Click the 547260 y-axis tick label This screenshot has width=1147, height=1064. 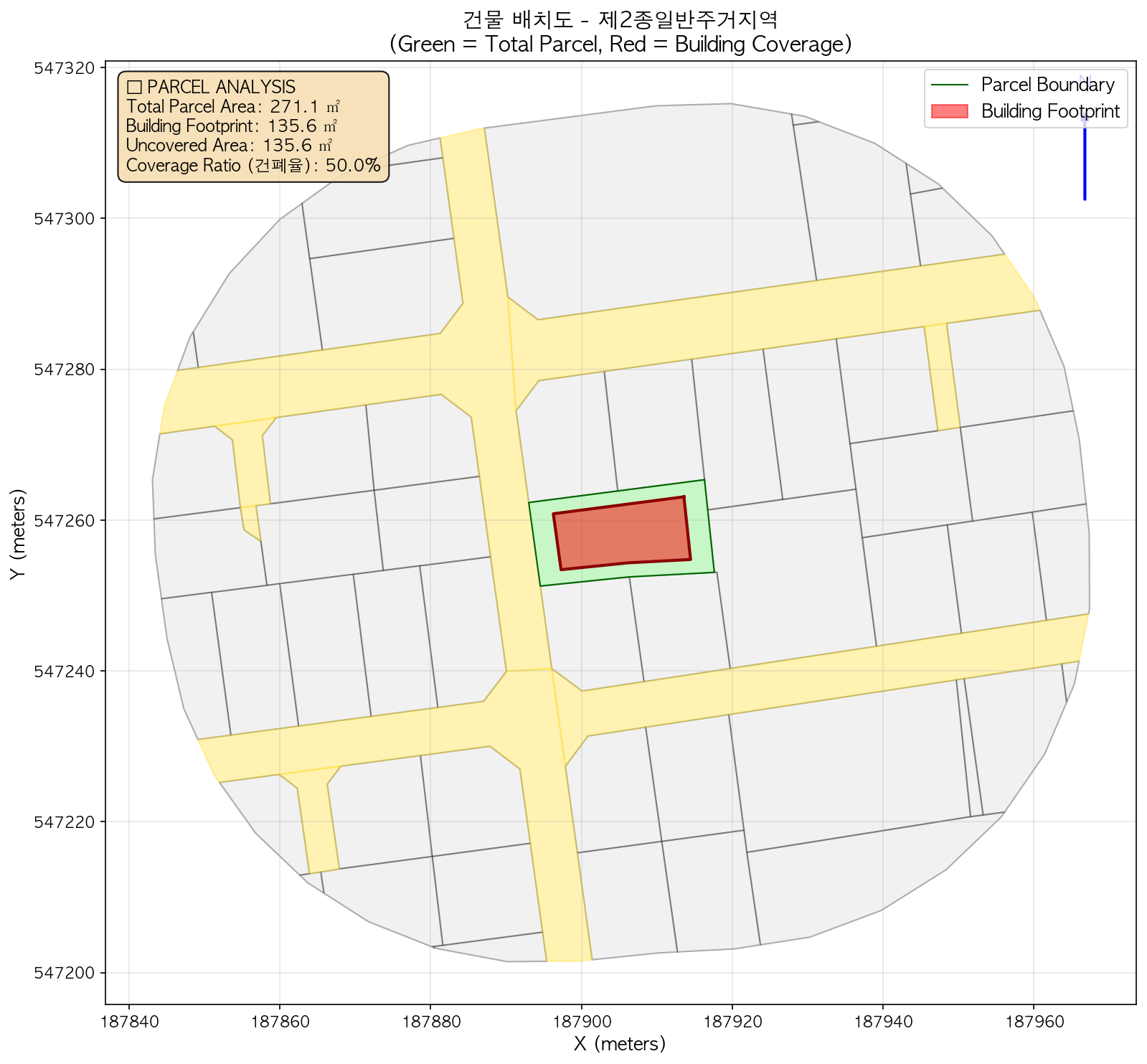65,521
